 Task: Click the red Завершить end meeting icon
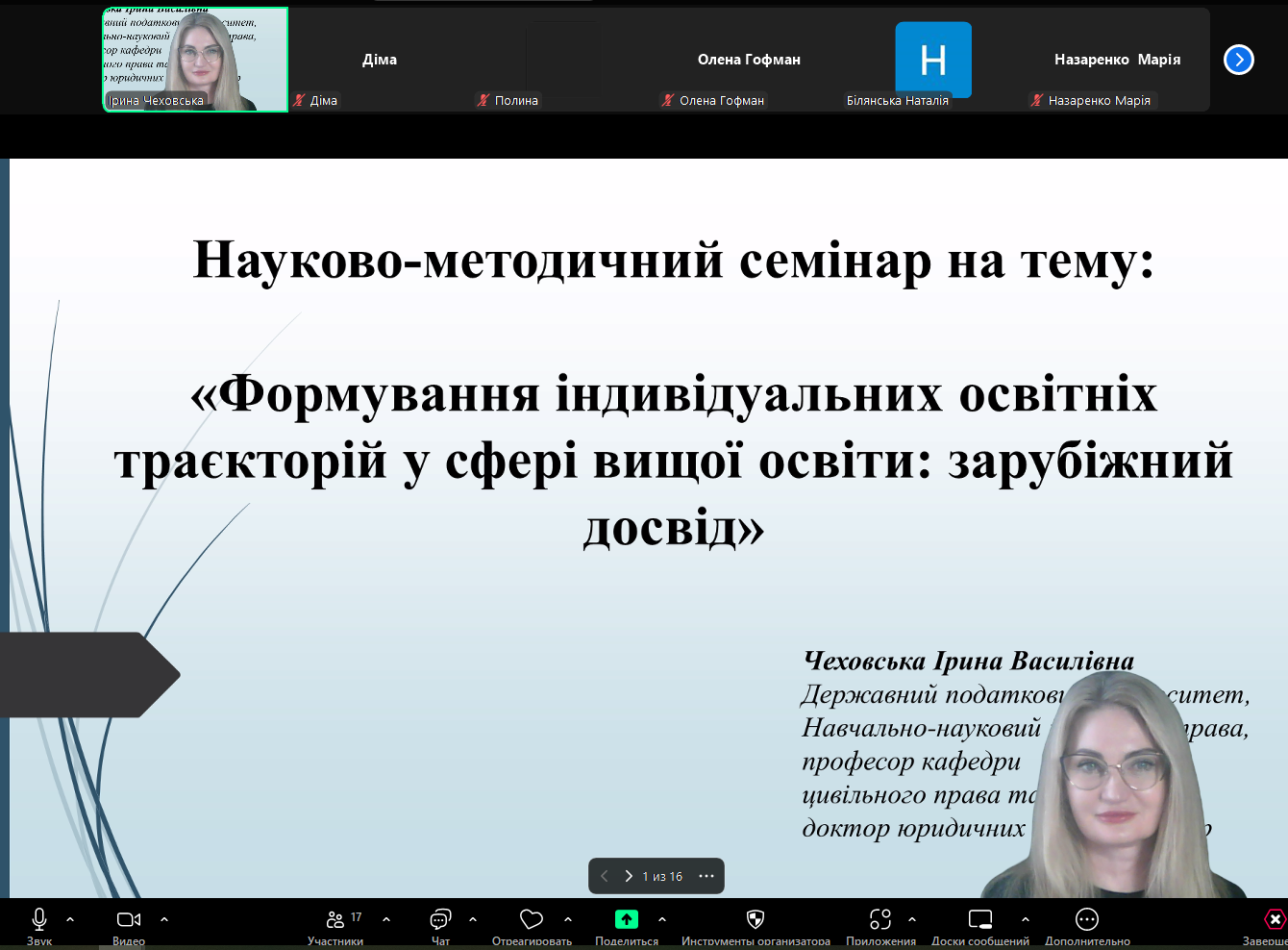[x=1275, y=919]
